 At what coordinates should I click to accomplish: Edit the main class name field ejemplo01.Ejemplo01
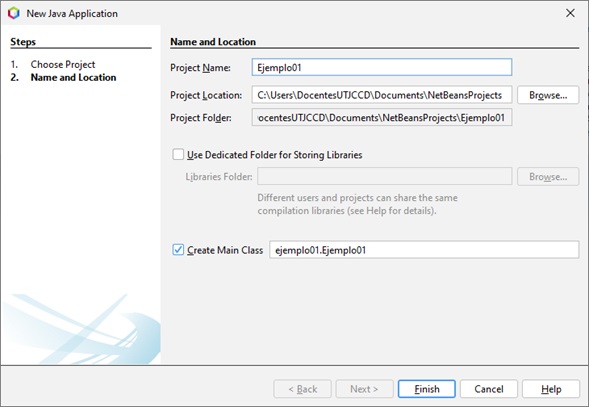click(424, 250)
